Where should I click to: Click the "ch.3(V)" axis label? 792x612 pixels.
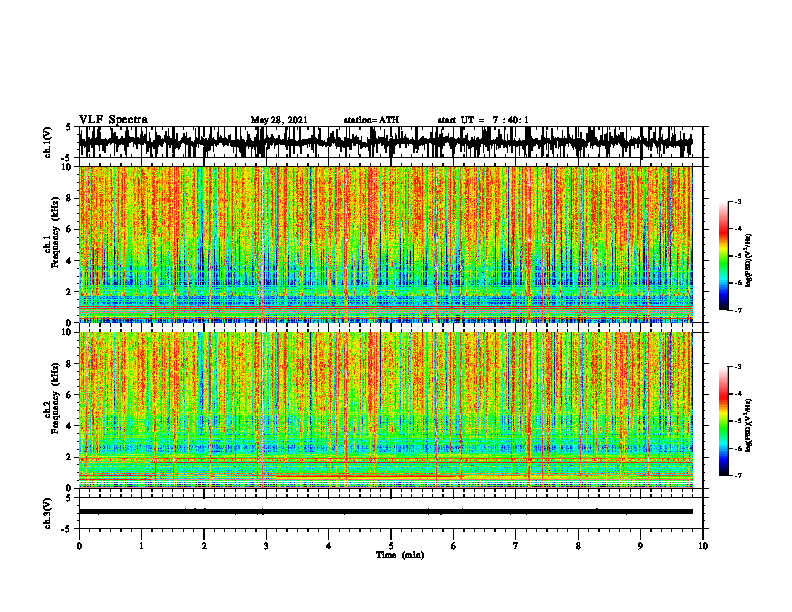point(47,514)
